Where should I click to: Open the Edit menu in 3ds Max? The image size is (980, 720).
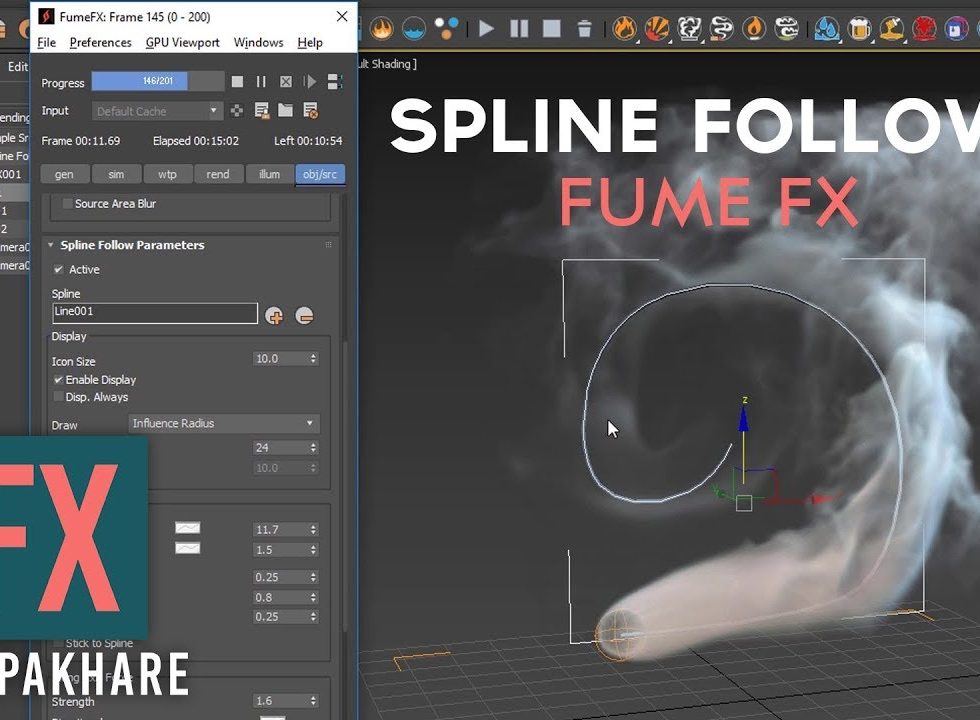[18, 66]
